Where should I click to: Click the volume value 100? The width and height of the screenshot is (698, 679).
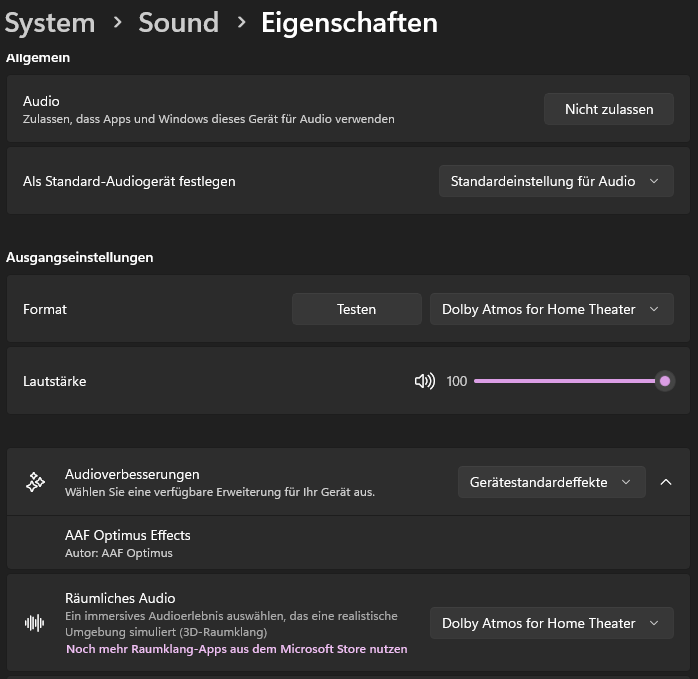click(x=457, y=381)
